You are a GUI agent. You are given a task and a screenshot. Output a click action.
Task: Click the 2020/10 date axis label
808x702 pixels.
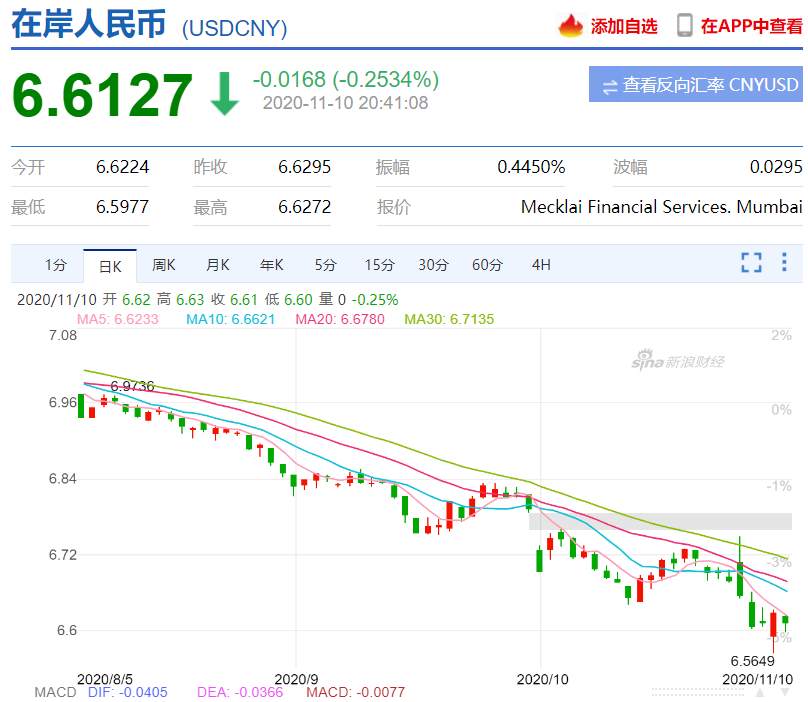pyautogui.click(x=543, y=679)
